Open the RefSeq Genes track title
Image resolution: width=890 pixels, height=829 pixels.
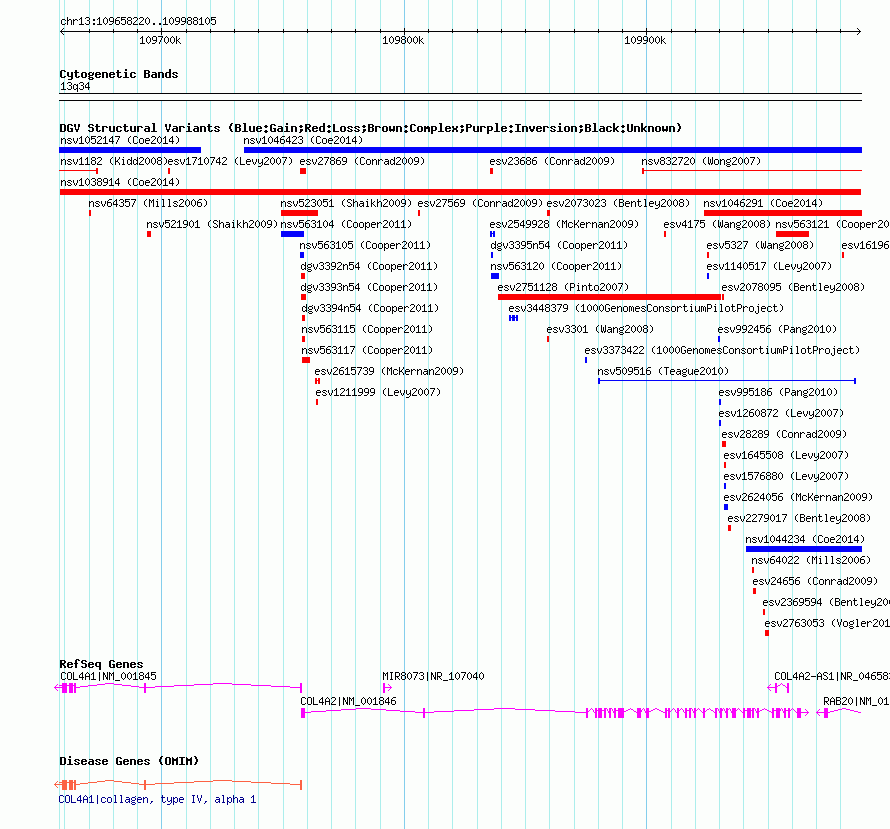pyautogui.click(x=102, y=664)
